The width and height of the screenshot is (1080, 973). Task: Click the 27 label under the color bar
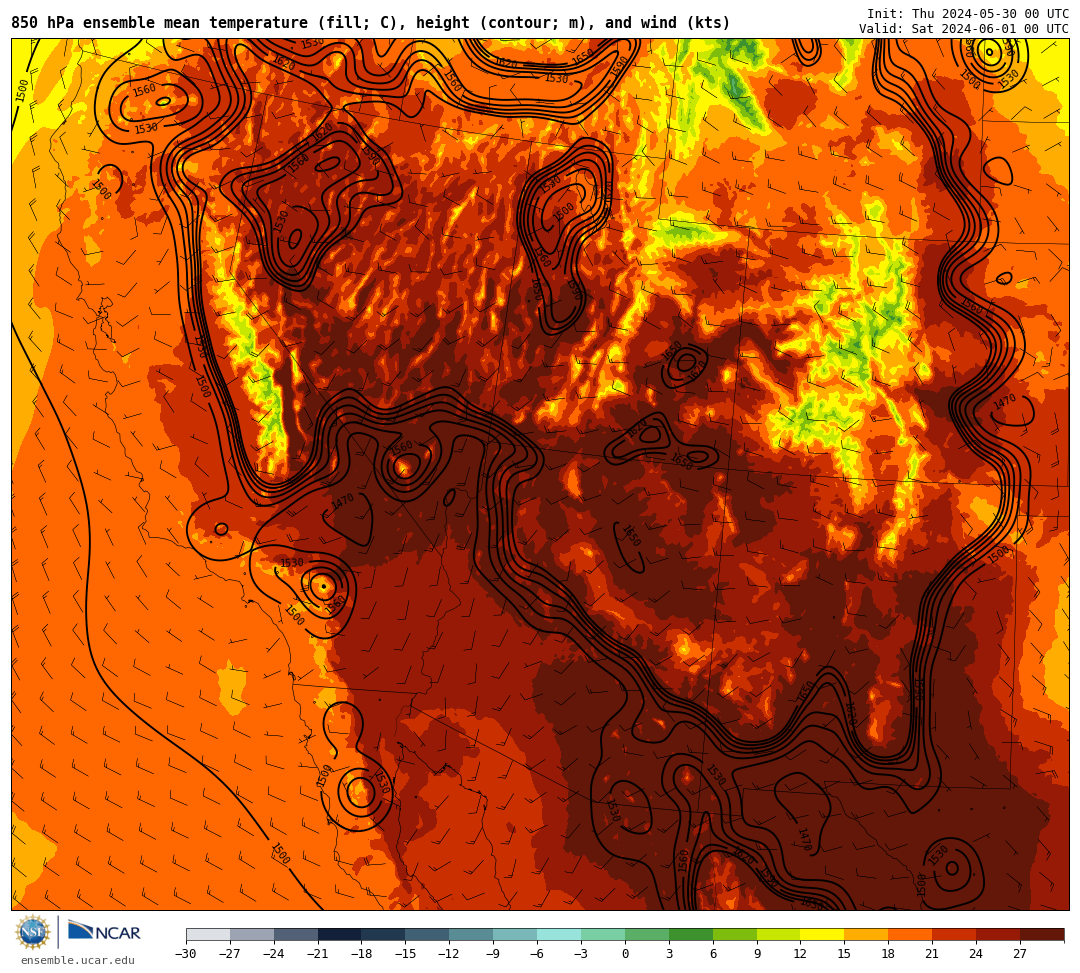pos(1021,954)
